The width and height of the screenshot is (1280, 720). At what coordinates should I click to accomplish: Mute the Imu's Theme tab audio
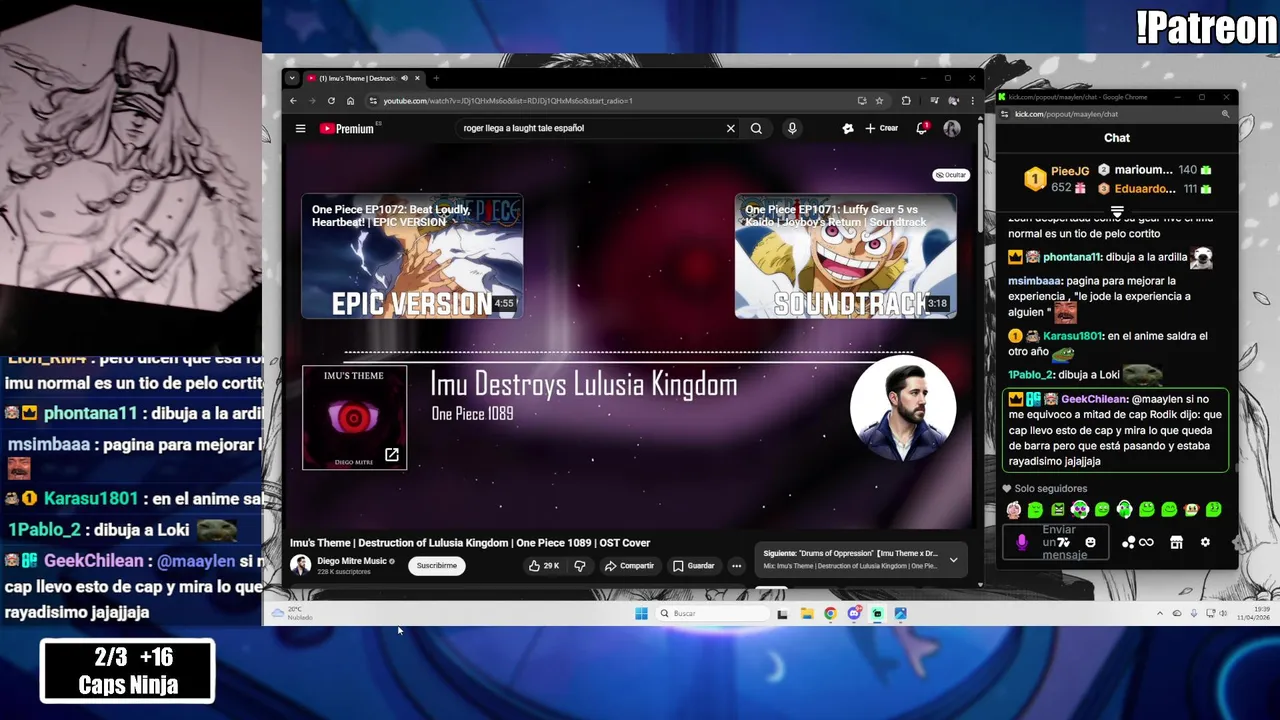405,78
